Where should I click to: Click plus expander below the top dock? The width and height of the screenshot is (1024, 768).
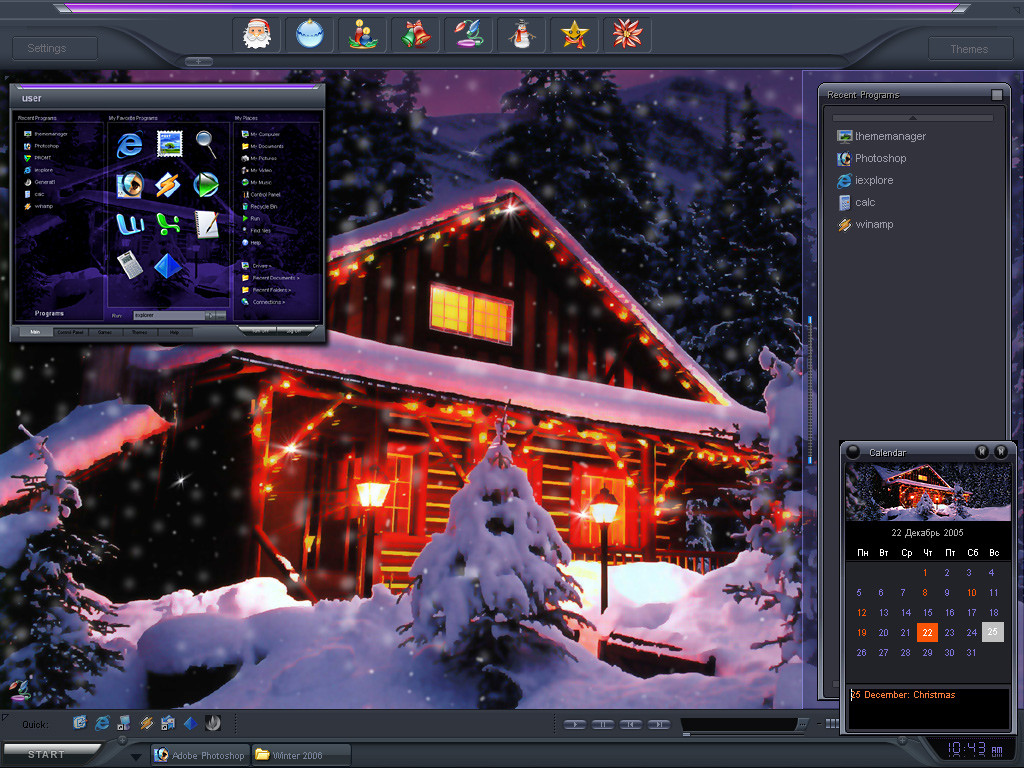click(199, 61)
